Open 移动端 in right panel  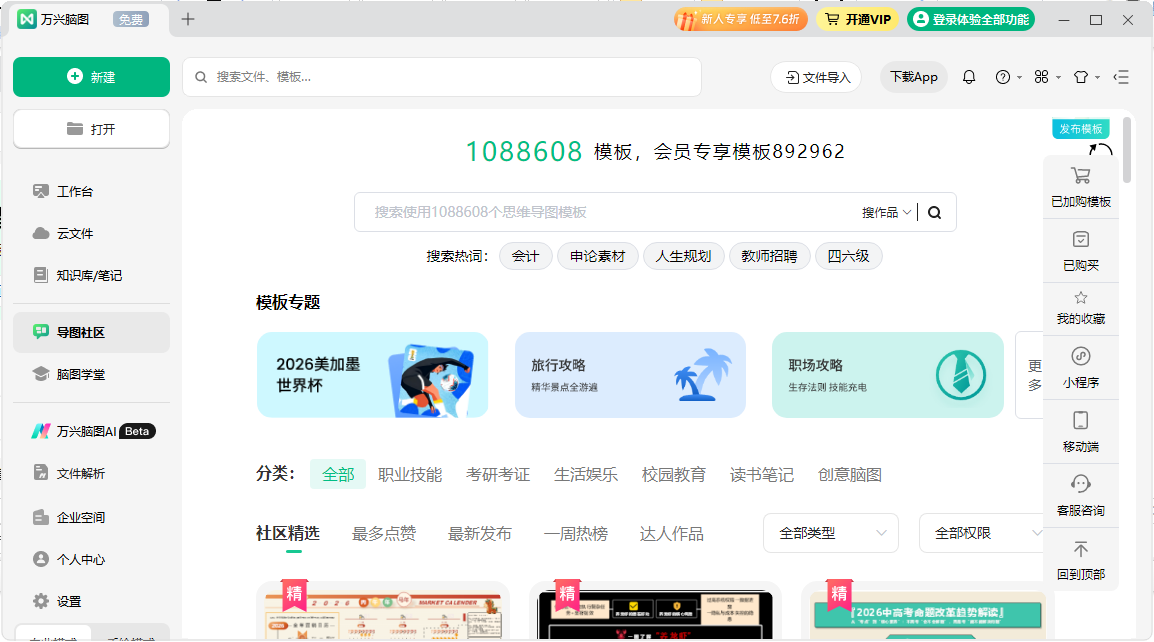1081,432
